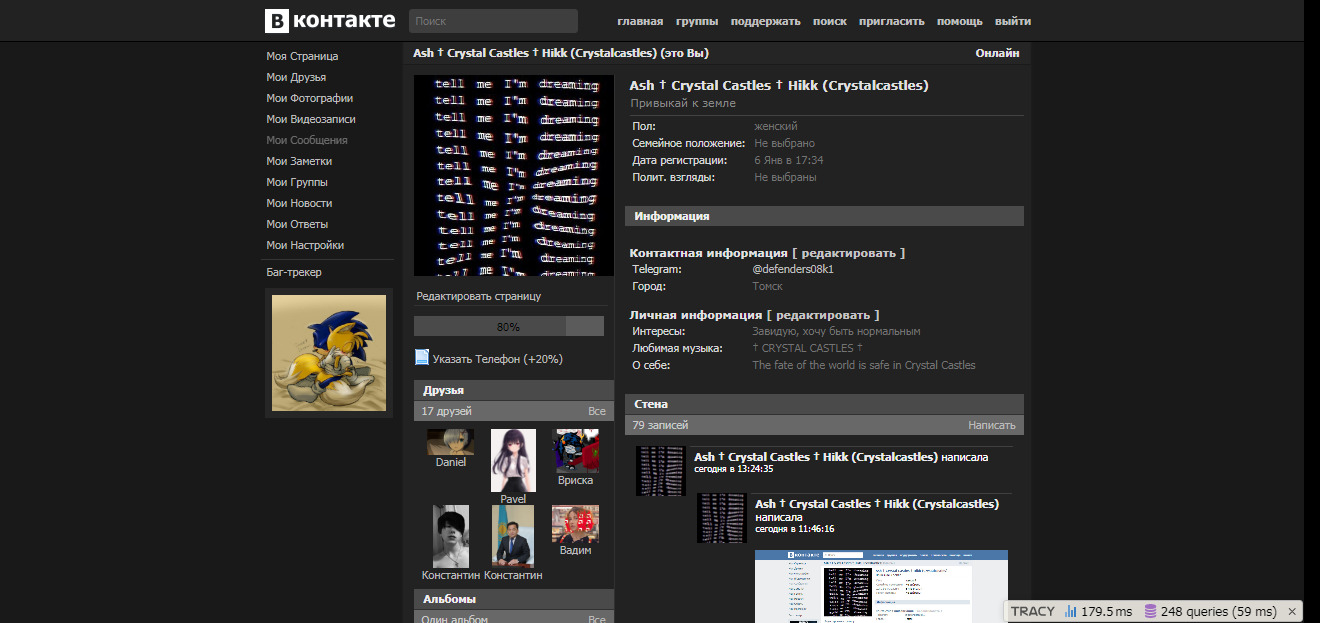Click the Стена section header
Viewport: 1320px width, 623px height.
[824, 404]
